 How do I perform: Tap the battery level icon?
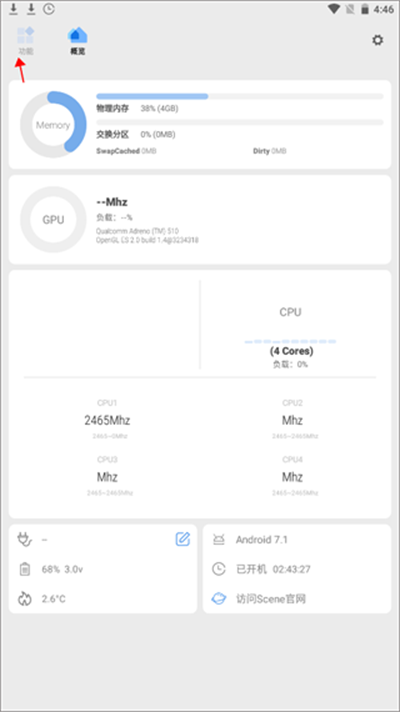pyautogui.click(x=25, y=569)
